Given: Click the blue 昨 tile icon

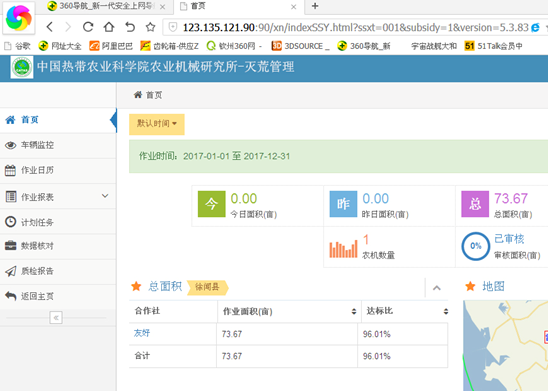Looking at the screenshot, I should pyautogui.click(x=343, y=204).
